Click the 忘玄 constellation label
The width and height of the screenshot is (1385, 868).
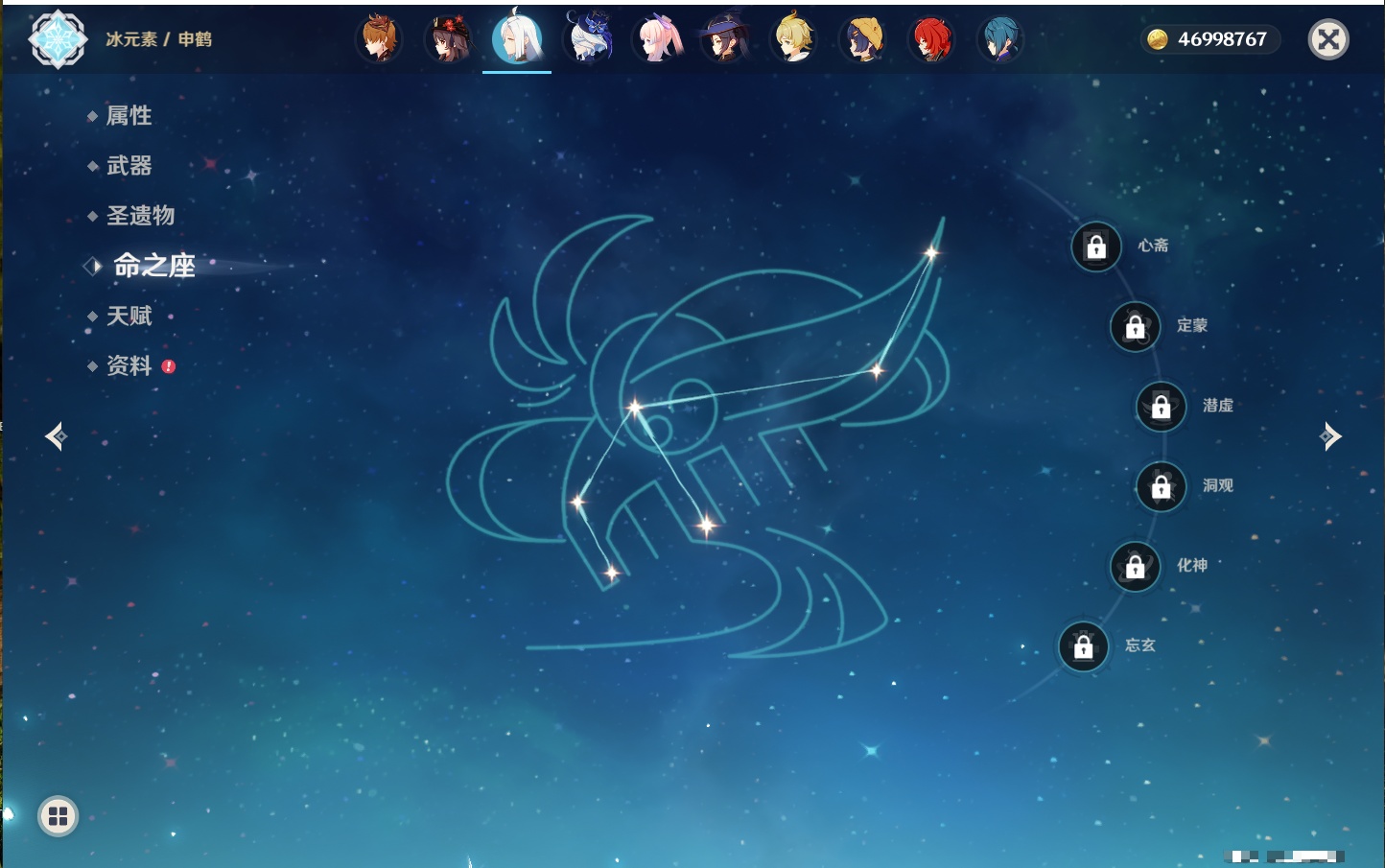1140,645
